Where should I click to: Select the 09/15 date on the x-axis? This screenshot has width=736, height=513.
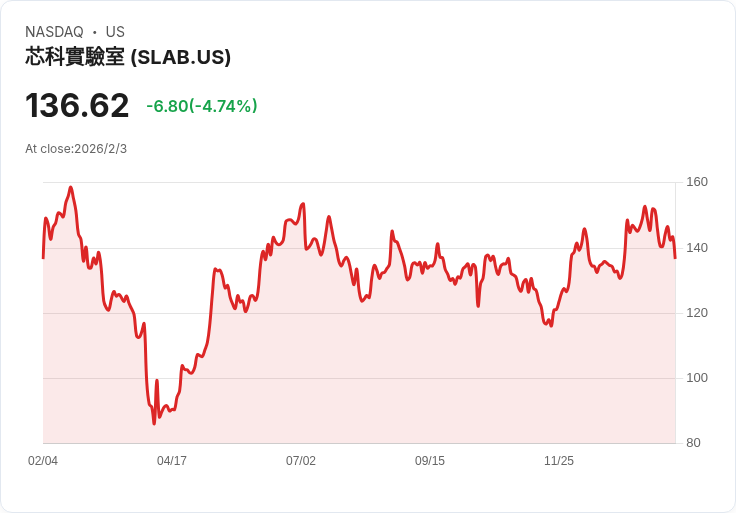tap(430, 461)
